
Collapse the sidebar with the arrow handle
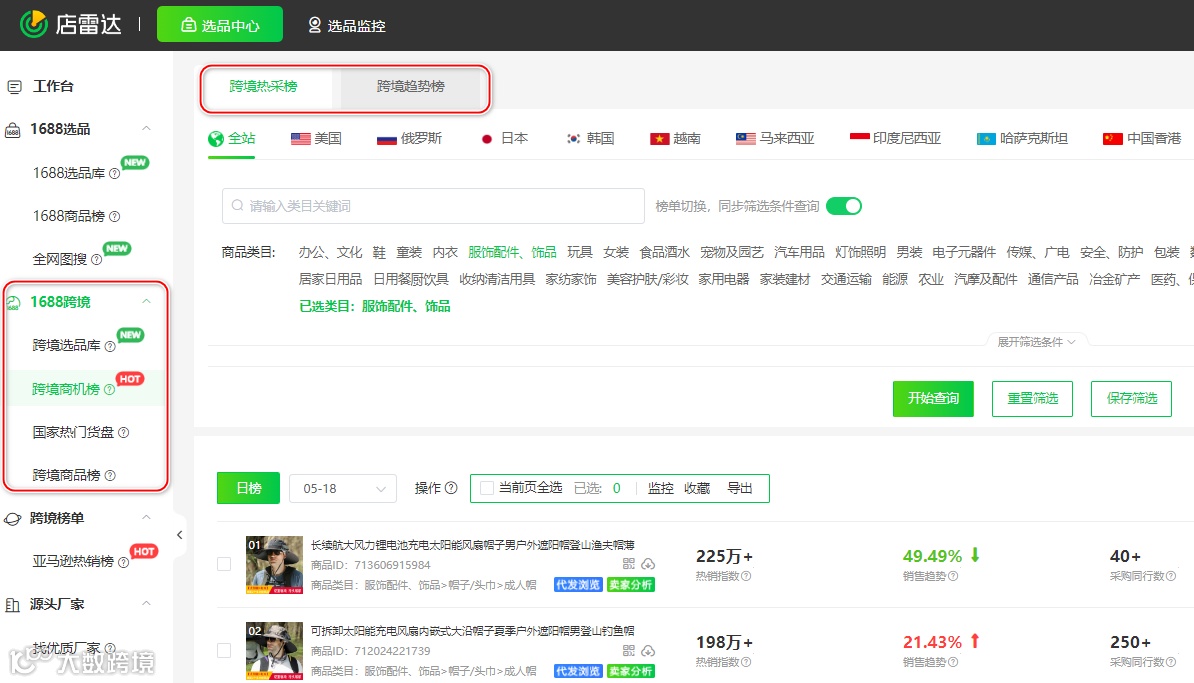coord(180,535)
